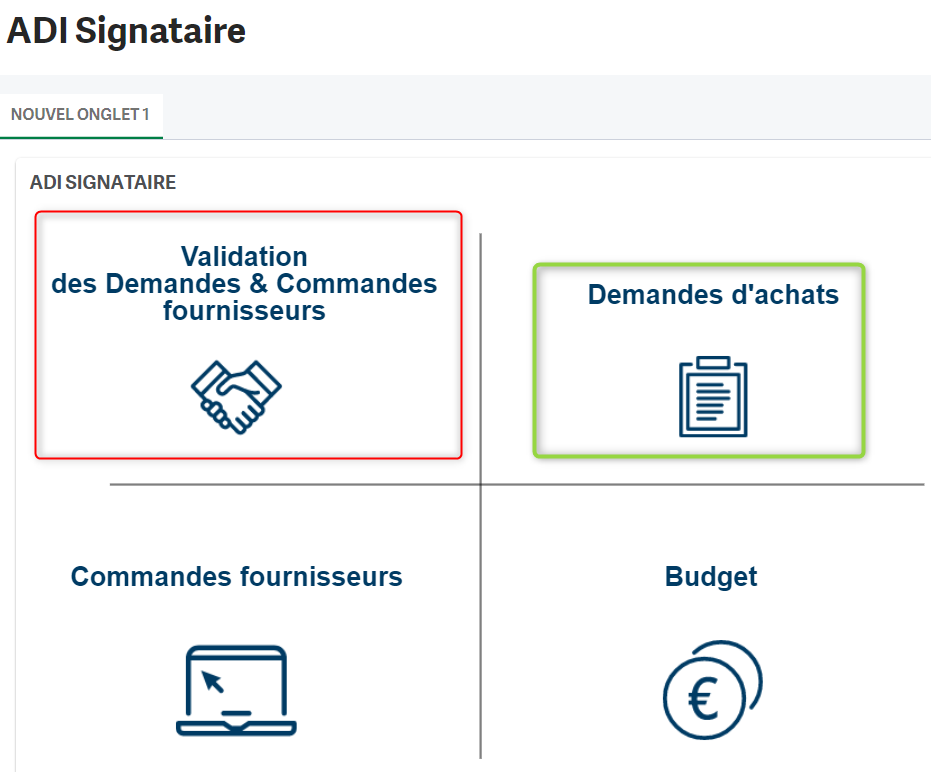Open the "Commandes fournisseurs" link text
The width and height of the screenshot is (931, 772).
pyautogui.click(x=236, y=577)
